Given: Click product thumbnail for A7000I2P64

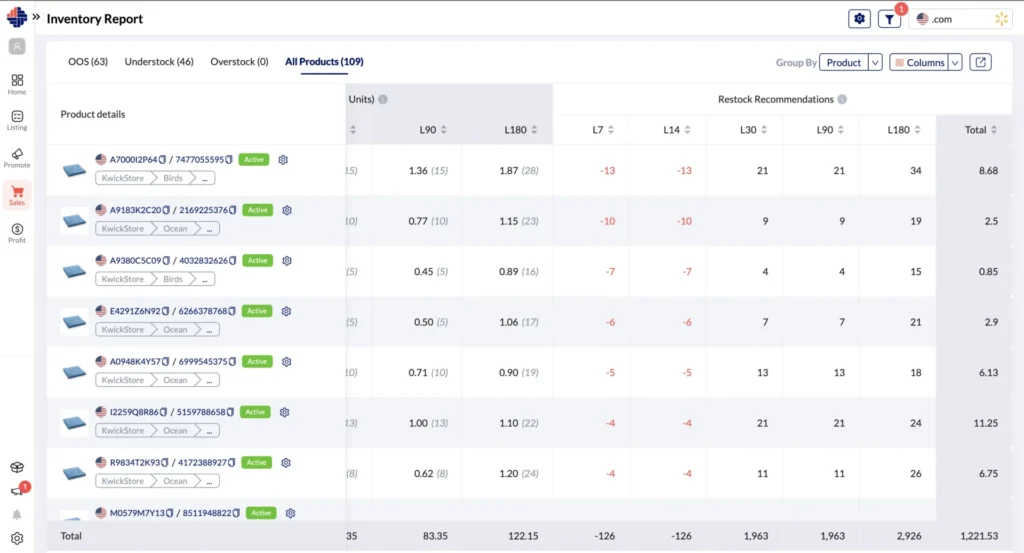Looking at the screenshot, I should (74, 170).
